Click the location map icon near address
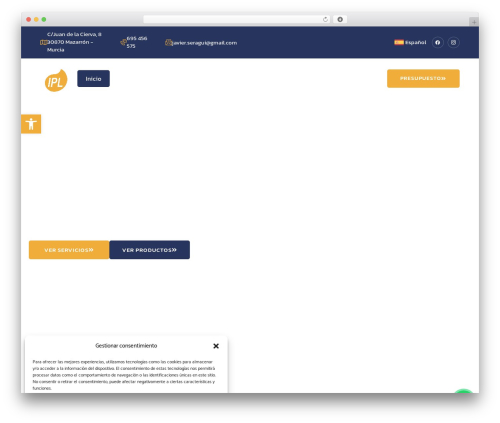The height and width of the screenshot is (423, 500). coord(43,42)
